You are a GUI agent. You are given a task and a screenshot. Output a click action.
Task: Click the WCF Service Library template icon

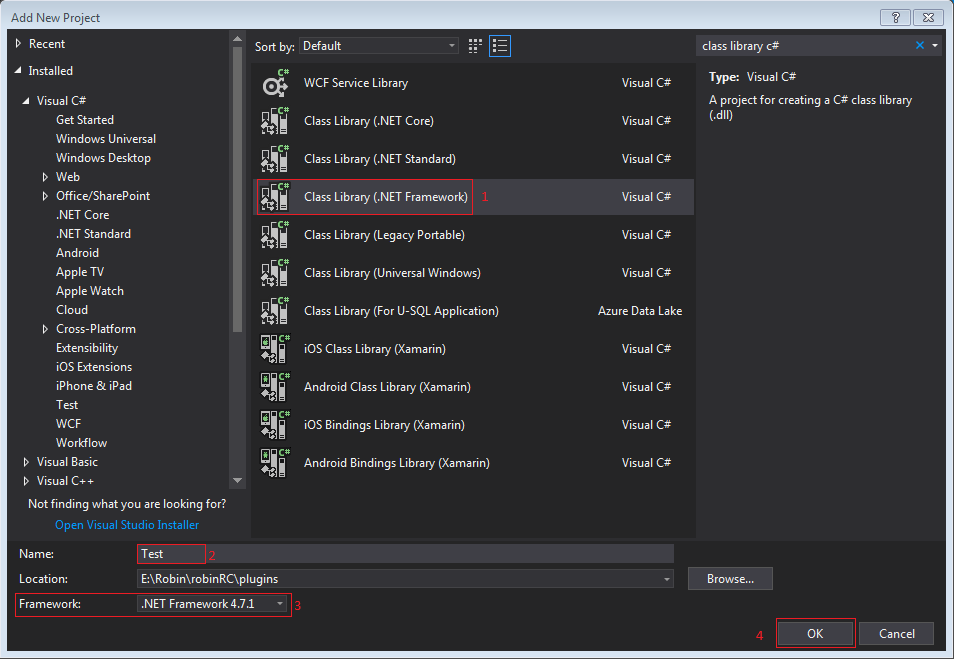tap(276, 83)
